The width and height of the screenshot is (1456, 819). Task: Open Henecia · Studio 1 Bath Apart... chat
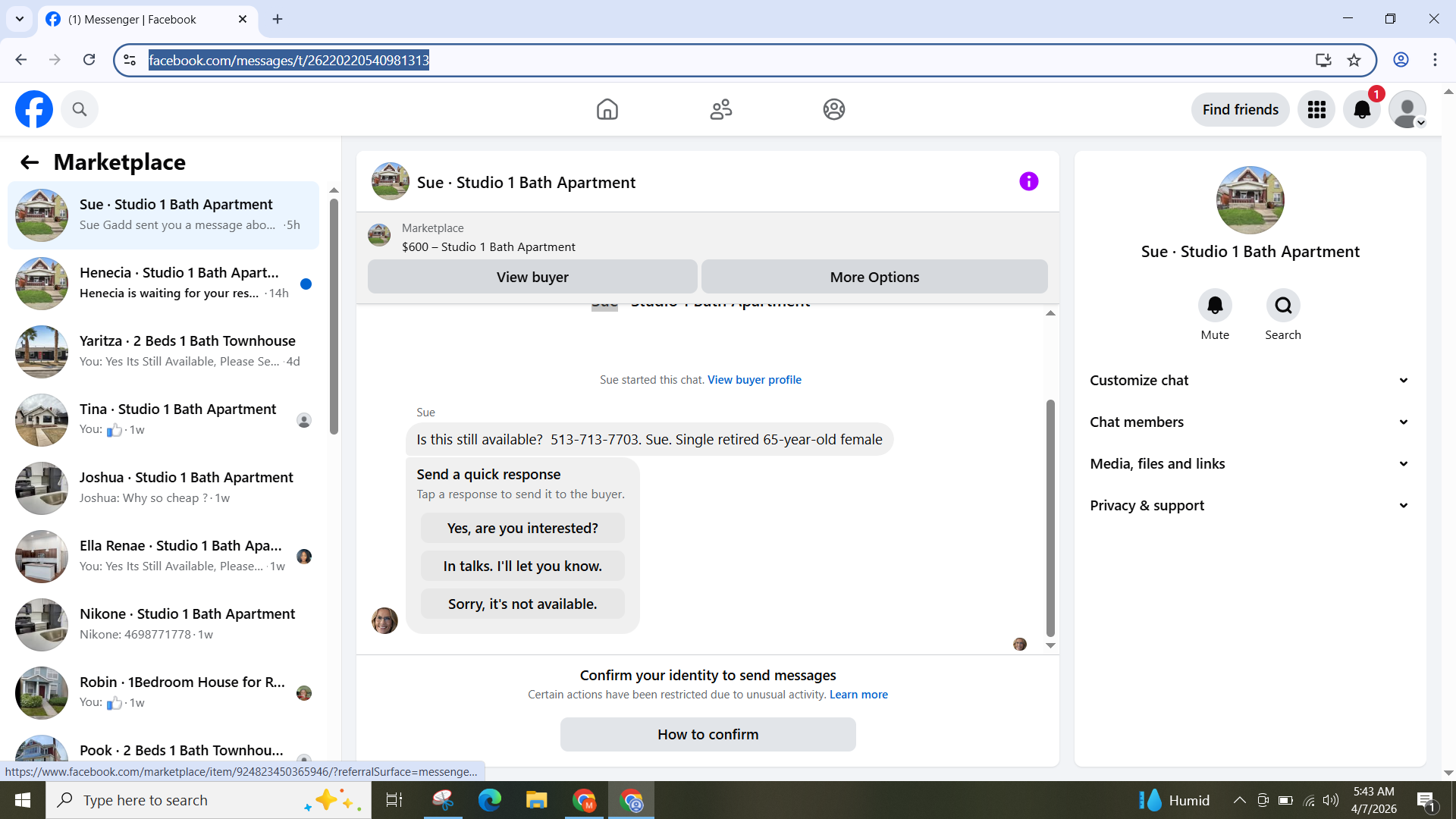(x=163, y=284)
